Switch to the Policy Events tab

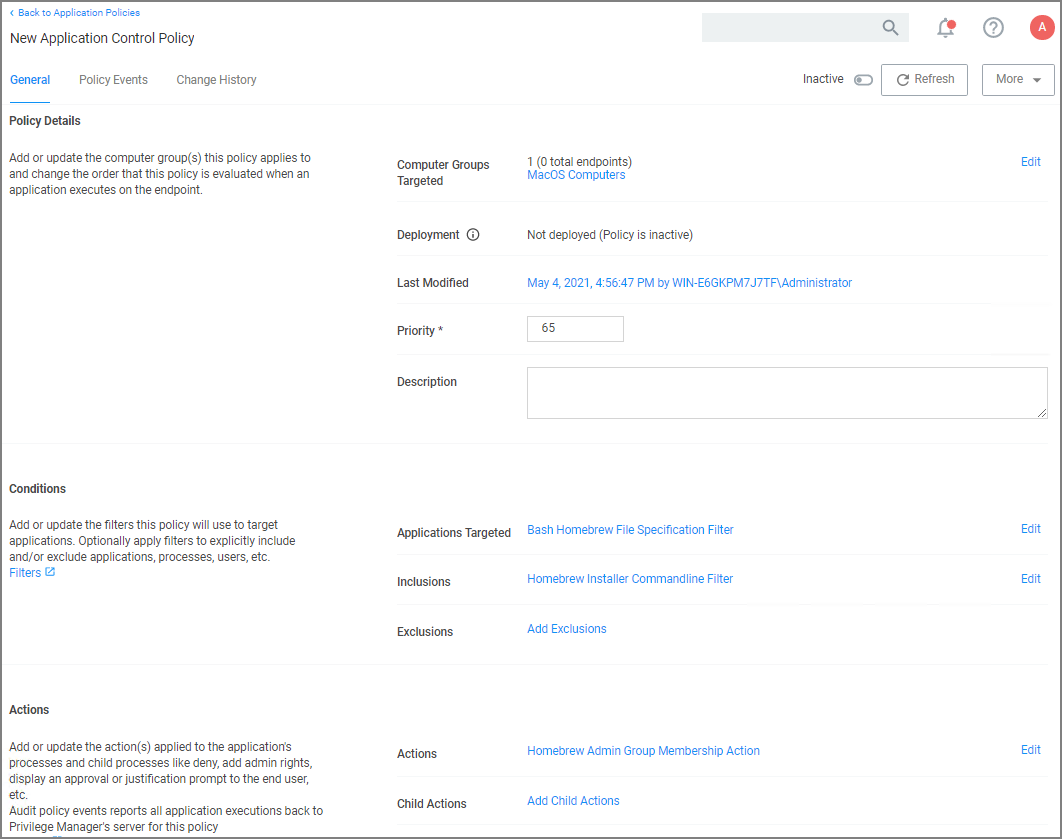coord(113,80)
